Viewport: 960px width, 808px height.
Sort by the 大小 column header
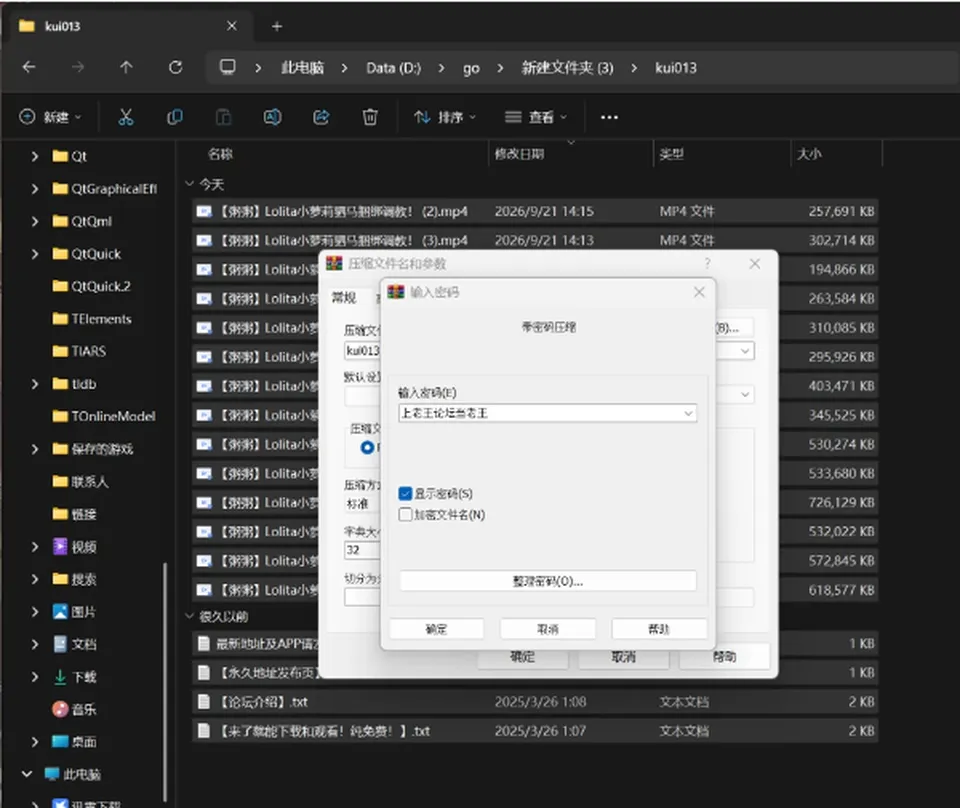click(x=809, y=154)
